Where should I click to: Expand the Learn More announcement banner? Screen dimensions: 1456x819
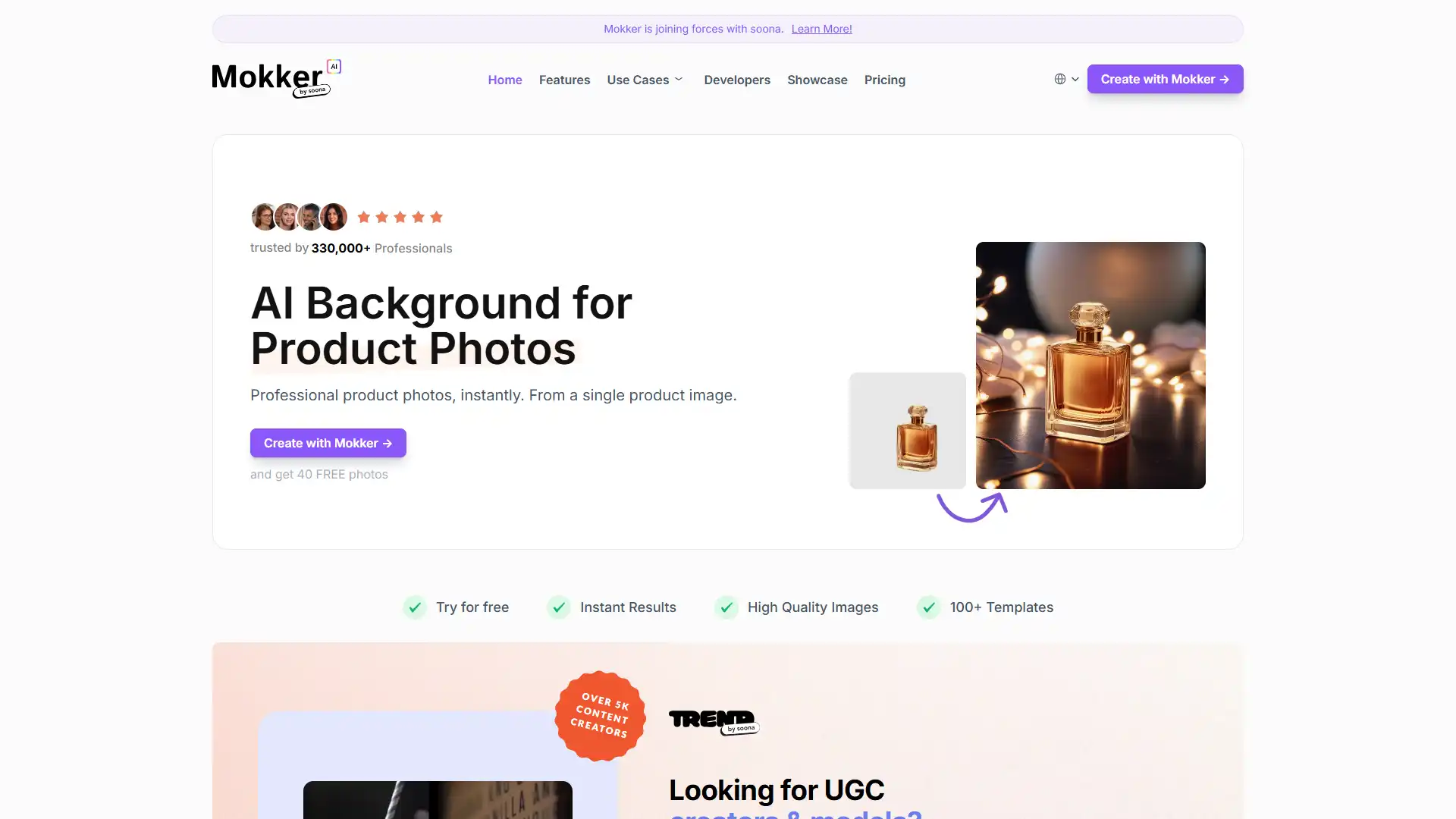click(821, 28)
